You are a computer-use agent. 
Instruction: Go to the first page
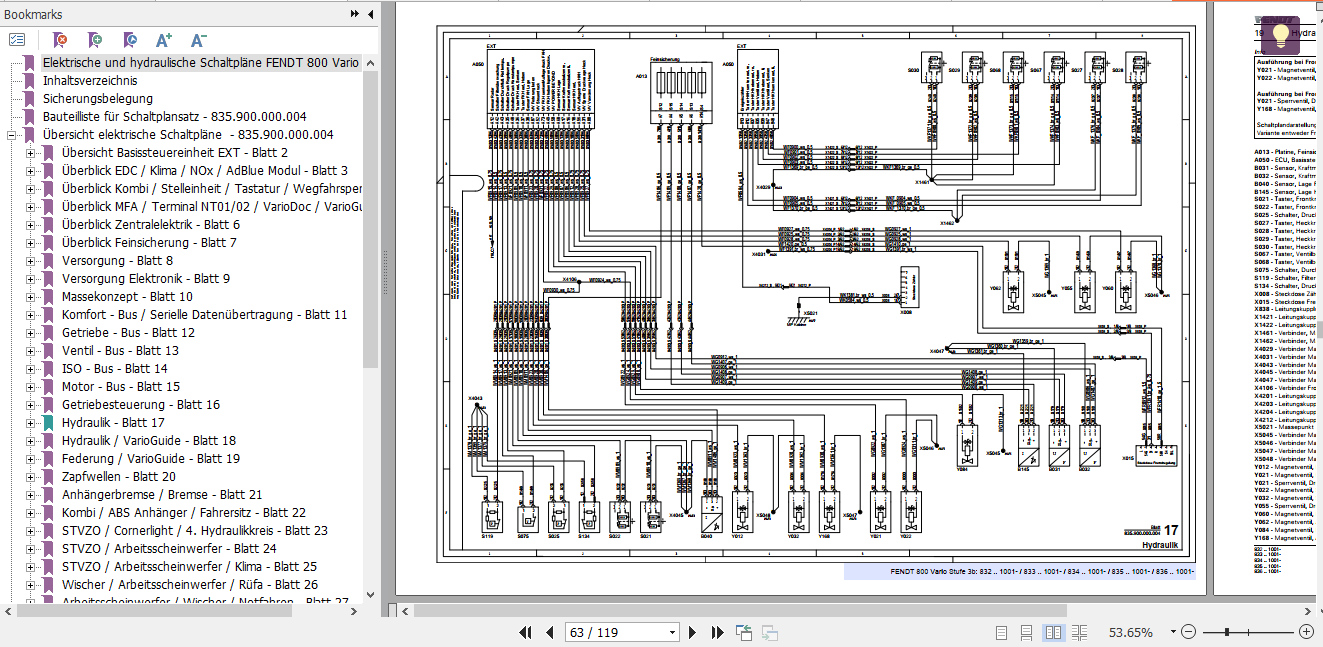[525, 632]
